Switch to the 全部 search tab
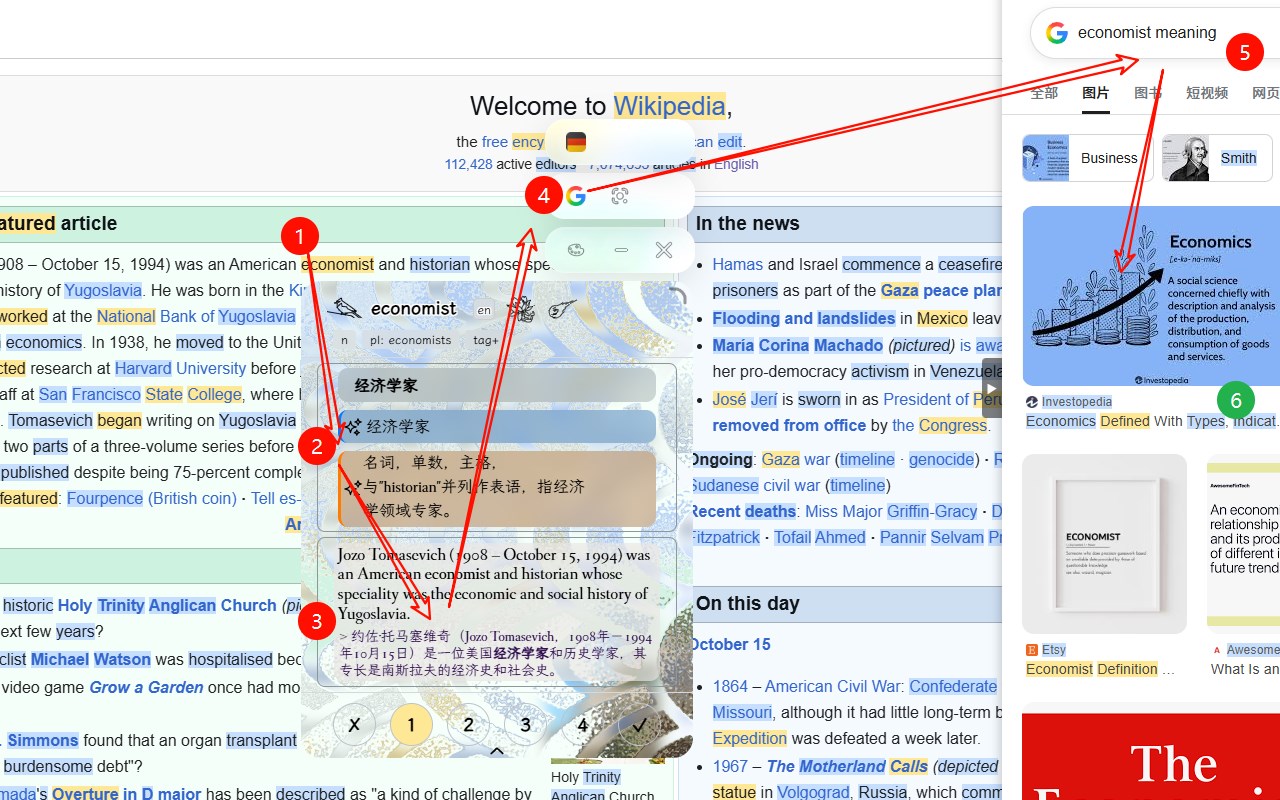Screen dimensions: 1280x800 coord(1044,93)
